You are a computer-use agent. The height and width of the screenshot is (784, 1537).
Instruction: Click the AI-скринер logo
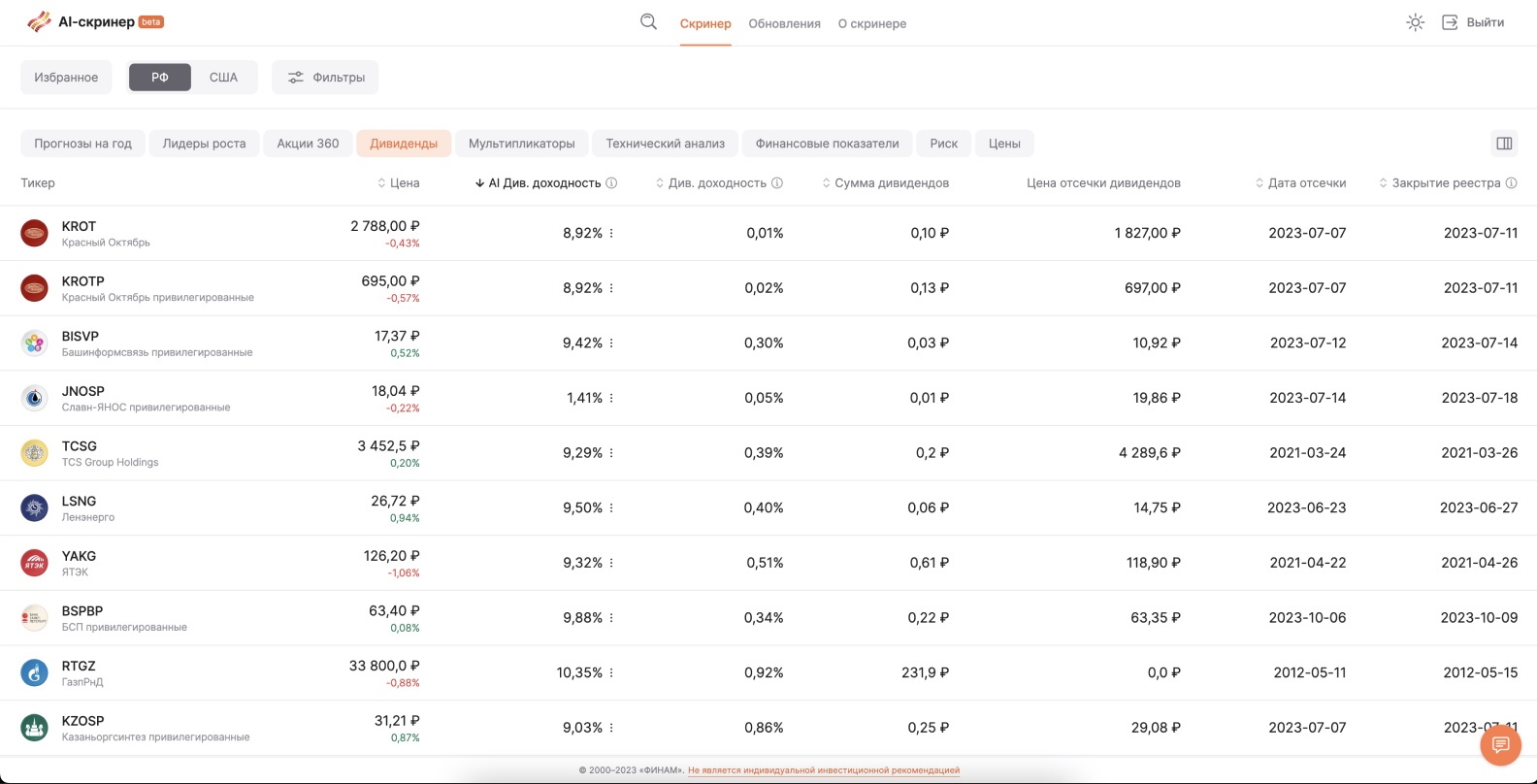[x=95, y=21]
